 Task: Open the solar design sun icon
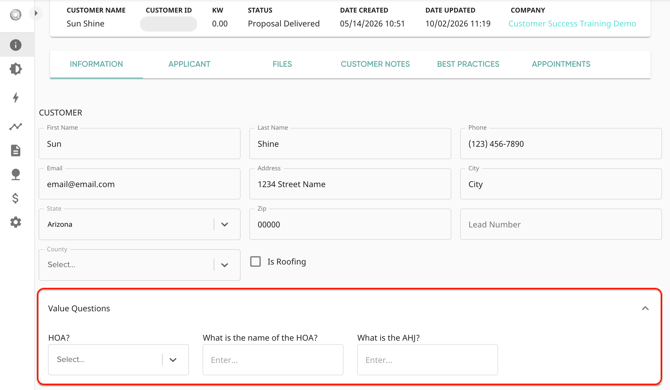coord(16,69)
